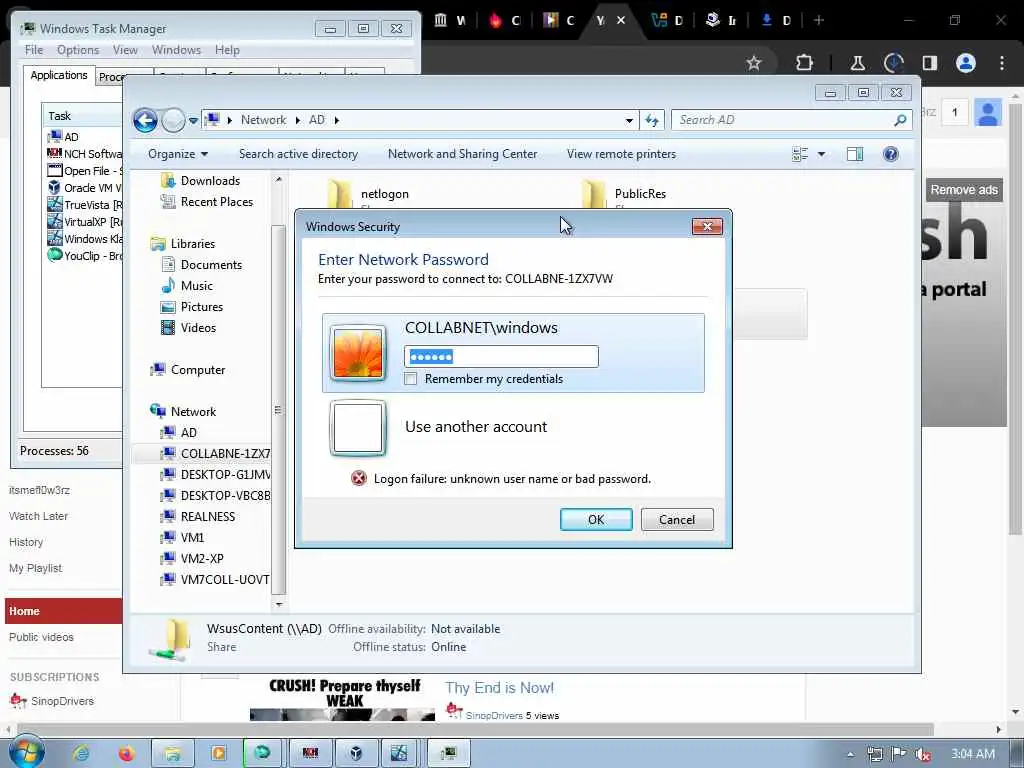Click the Explorer Forward navigation arrow
The image size is (1024, 768).
[x=173, y=120]
